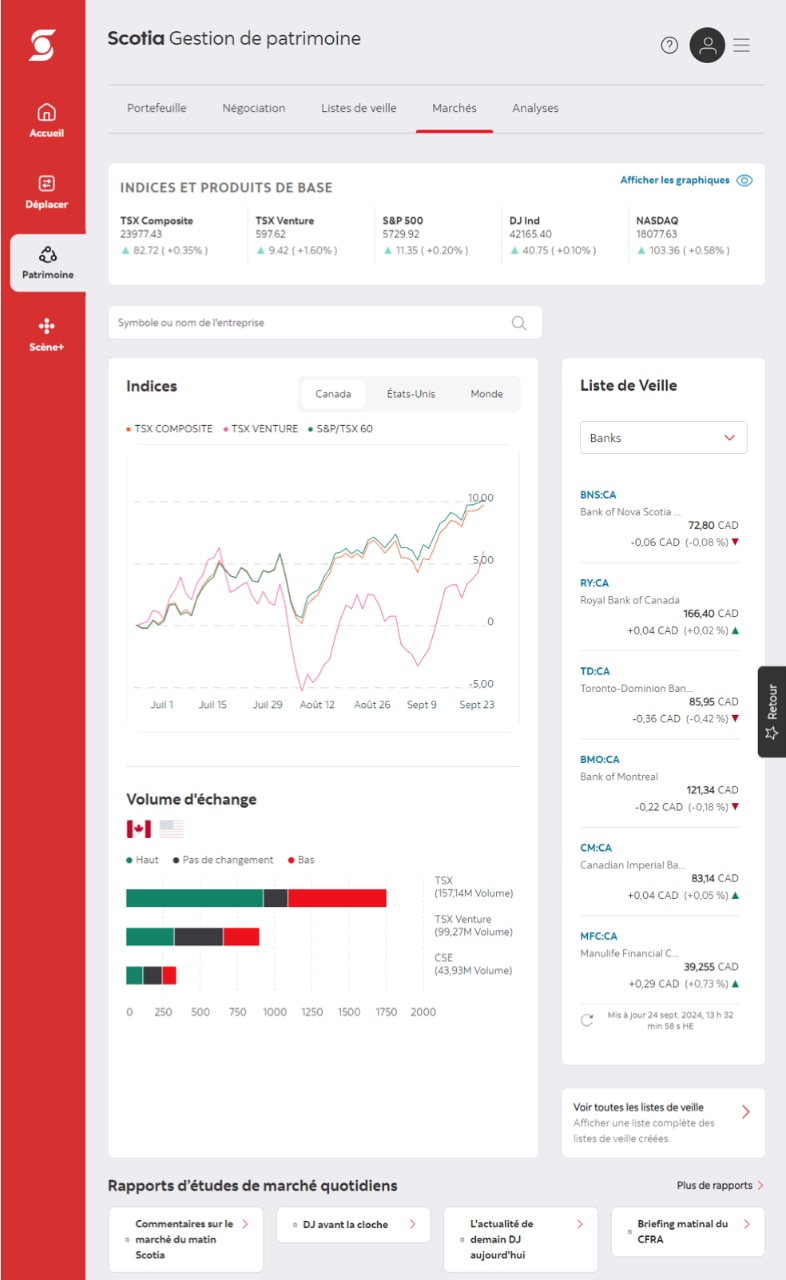Viewport: 786px width, 1280px height.
Task: Open the user profile avatar icon
Action: click(x=707, y=45)
